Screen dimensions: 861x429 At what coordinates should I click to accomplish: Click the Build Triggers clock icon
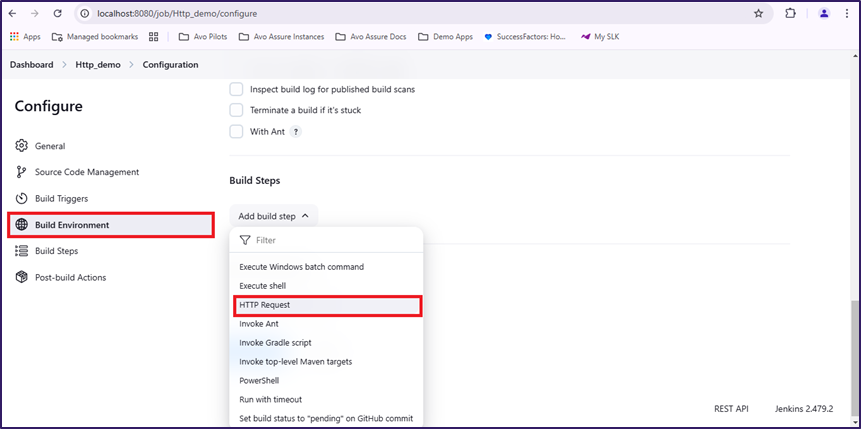21,199
